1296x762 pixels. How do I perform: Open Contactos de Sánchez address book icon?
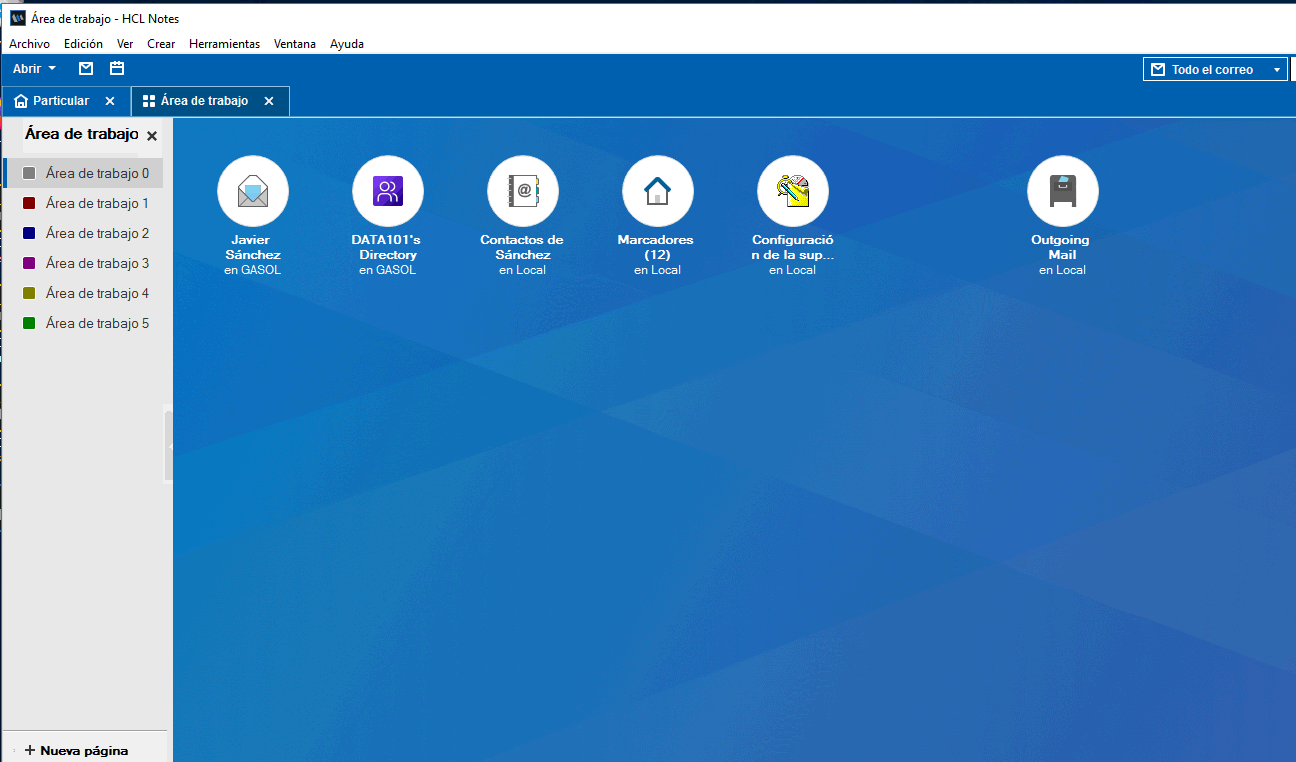coord(523,191)
